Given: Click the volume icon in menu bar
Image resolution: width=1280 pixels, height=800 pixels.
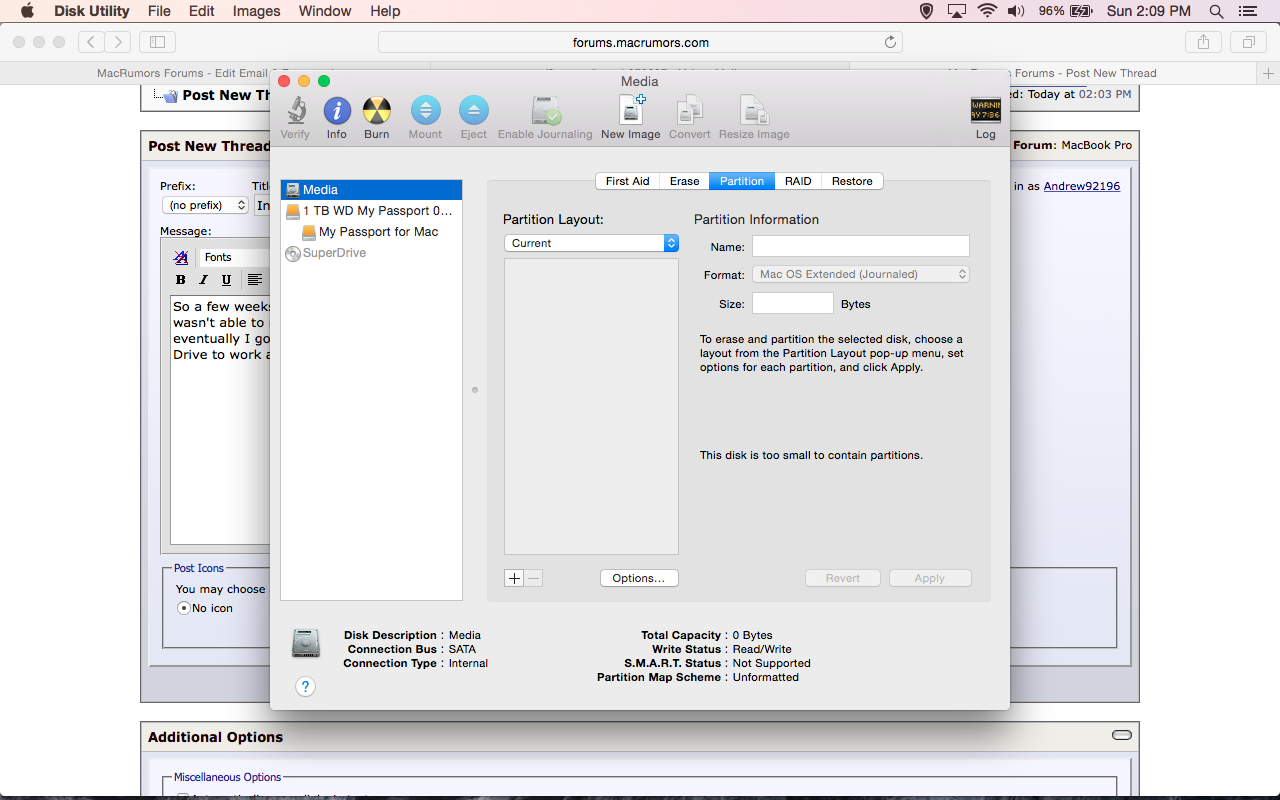Looking at the screenshot, I should coord(1016,11).
